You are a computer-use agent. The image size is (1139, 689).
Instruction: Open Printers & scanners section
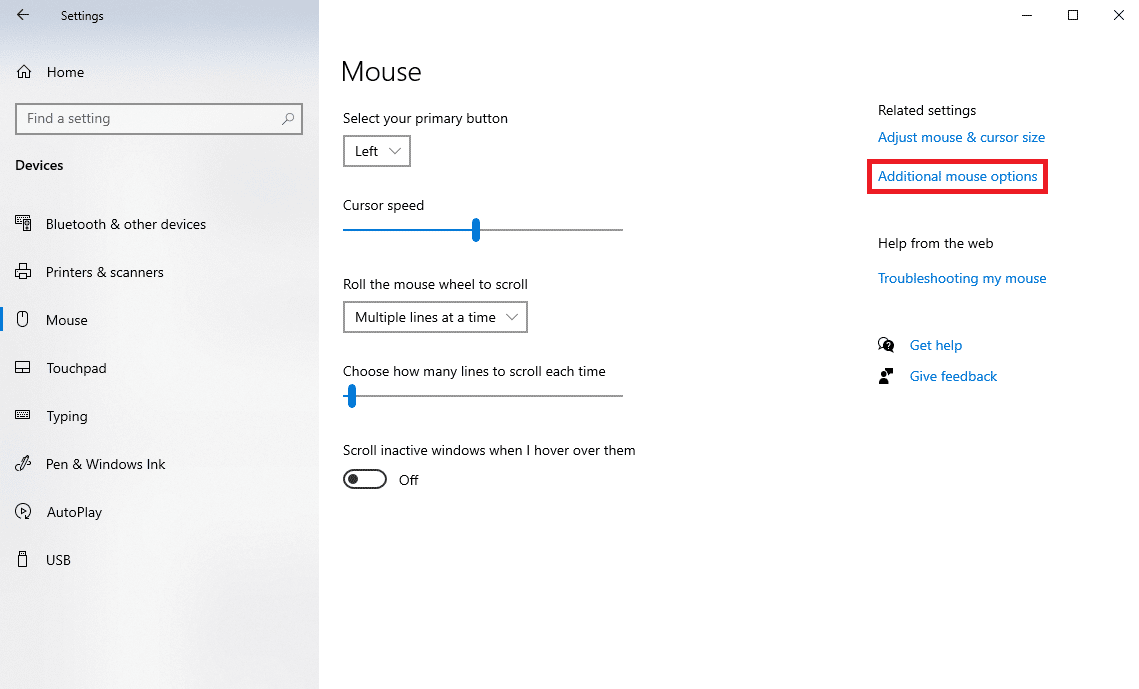click(x=105, y=272)
